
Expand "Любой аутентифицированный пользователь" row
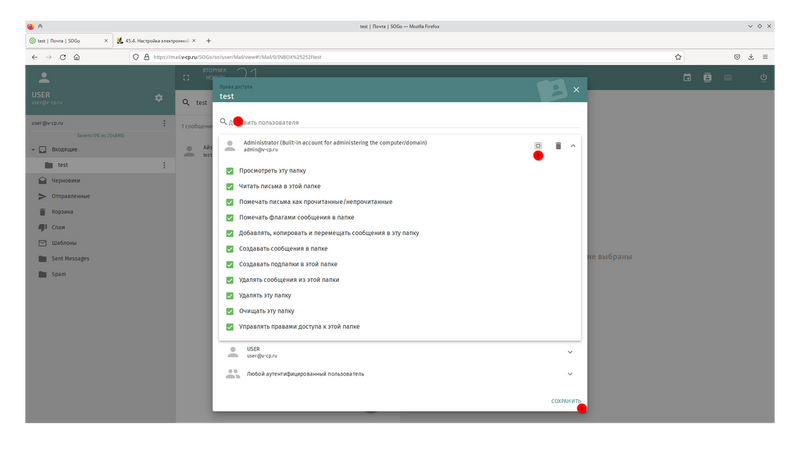570,374
